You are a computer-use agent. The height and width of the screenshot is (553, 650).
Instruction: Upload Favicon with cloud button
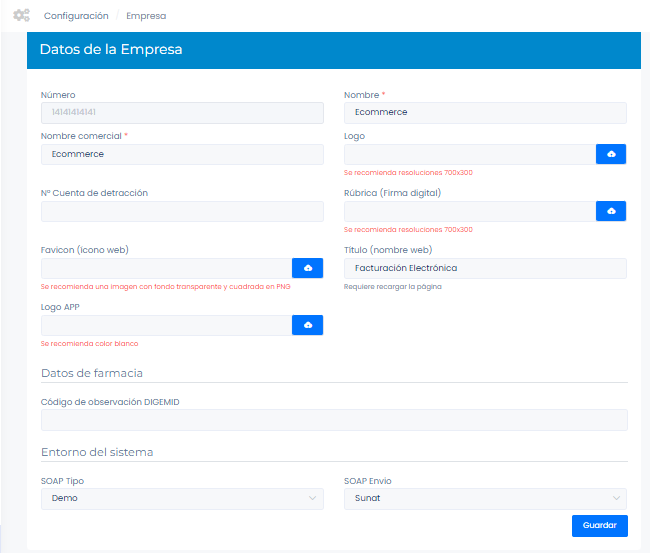[307, 268]
